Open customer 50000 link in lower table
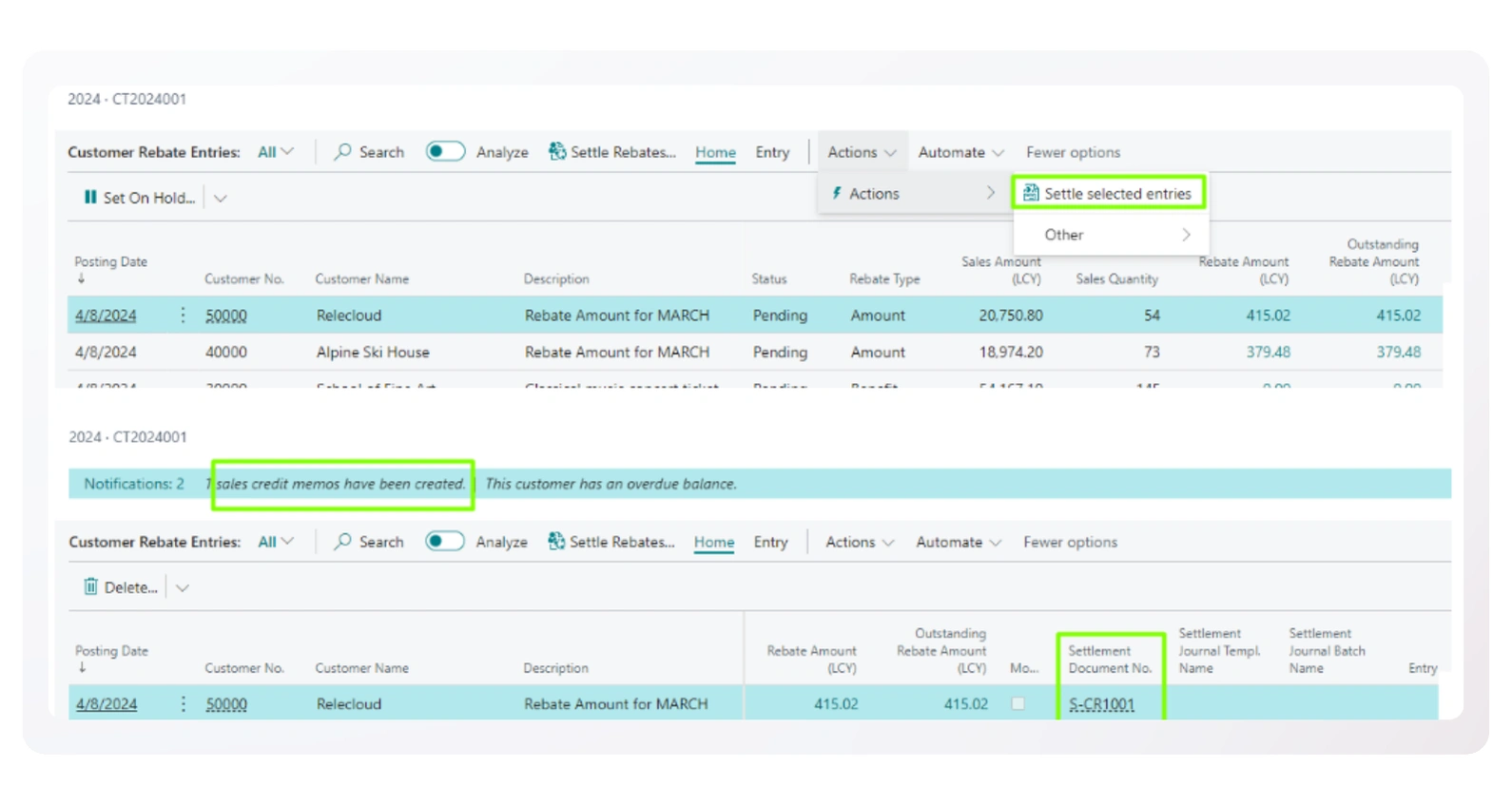 coord(226,704)
